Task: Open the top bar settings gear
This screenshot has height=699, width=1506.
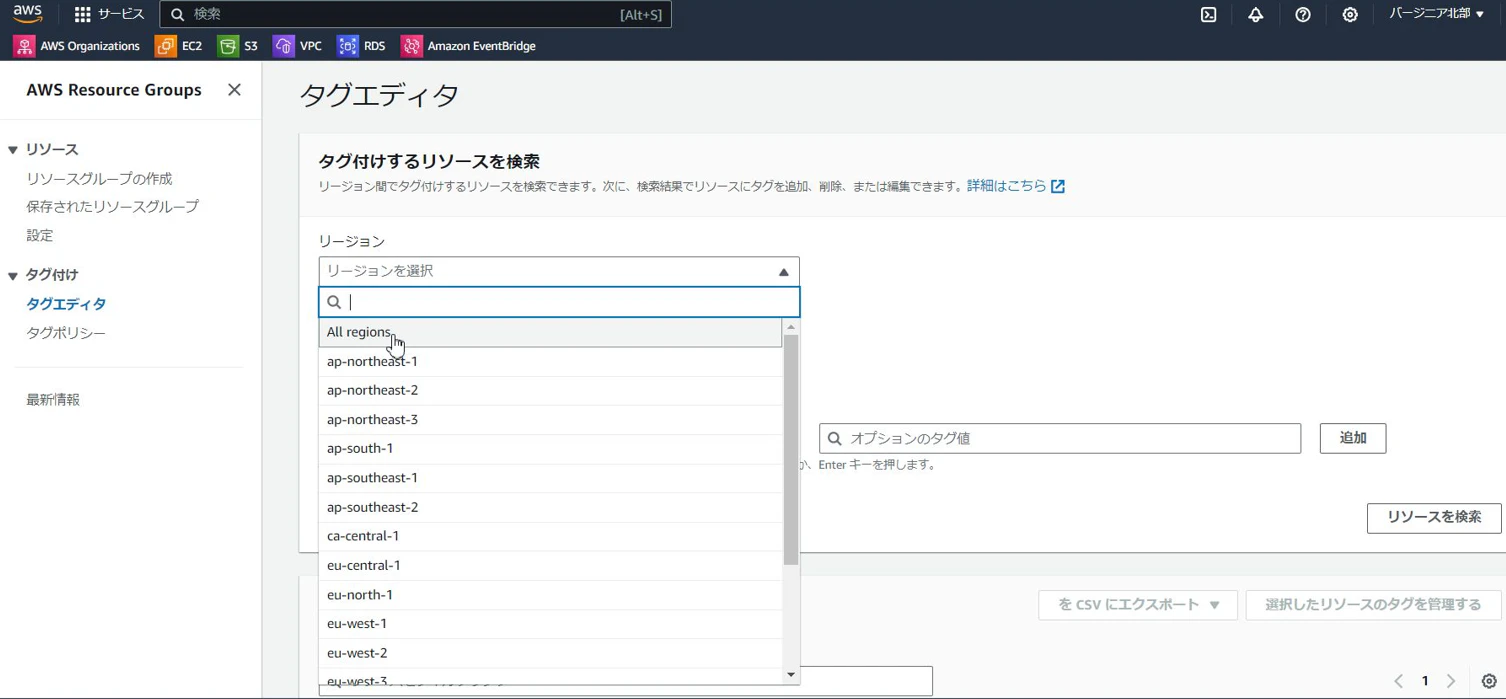Action: [x=1350, y=14]
